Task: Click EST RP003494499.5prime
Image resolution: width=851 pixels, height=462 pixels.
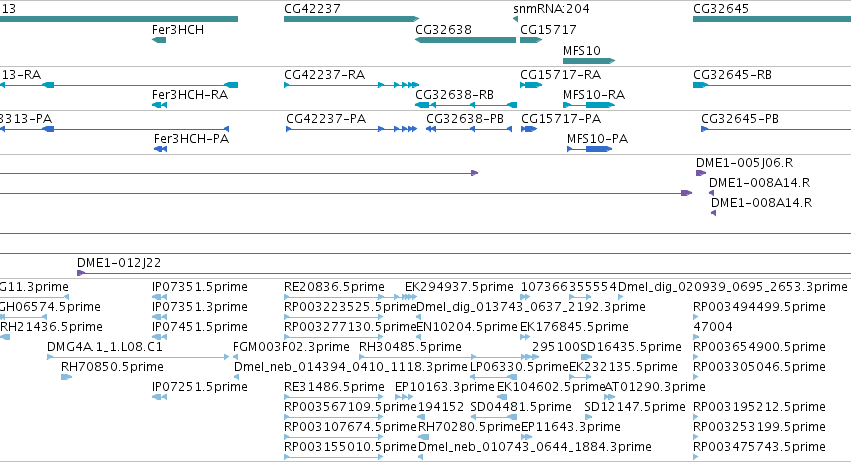Action: pos(759,307)
